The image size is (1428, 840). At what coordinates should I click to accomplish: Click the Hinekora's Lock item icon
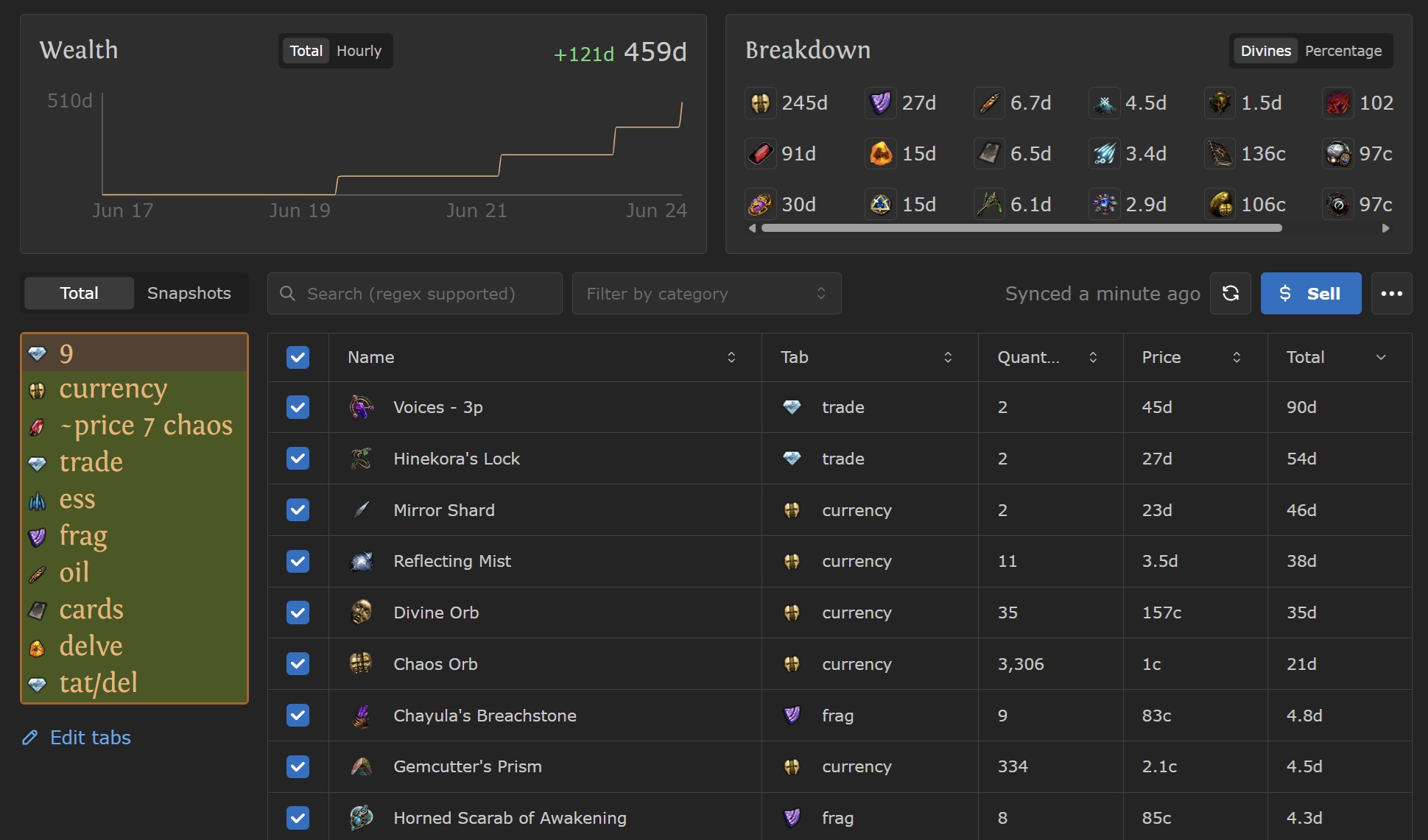(x=361, y=459)
